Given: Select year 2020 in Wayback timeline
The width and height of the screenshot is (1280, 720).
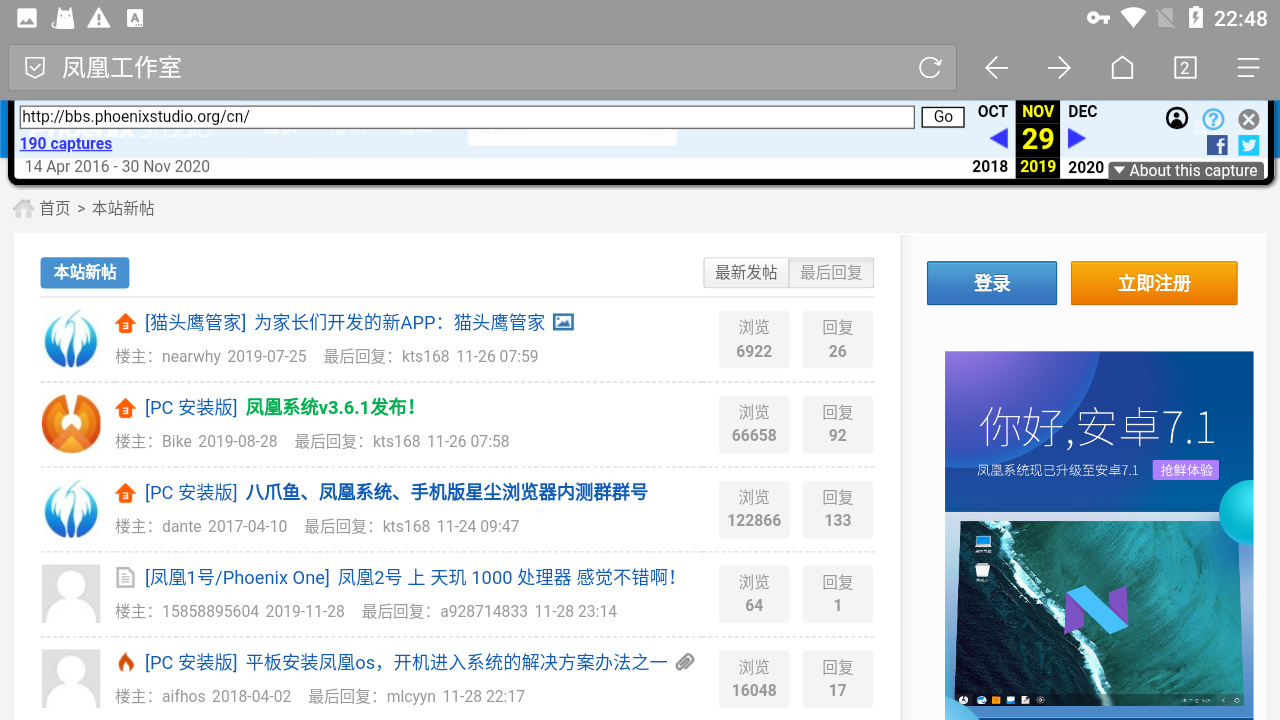Looking at the screenshot, I should (x=1086, y=168).
